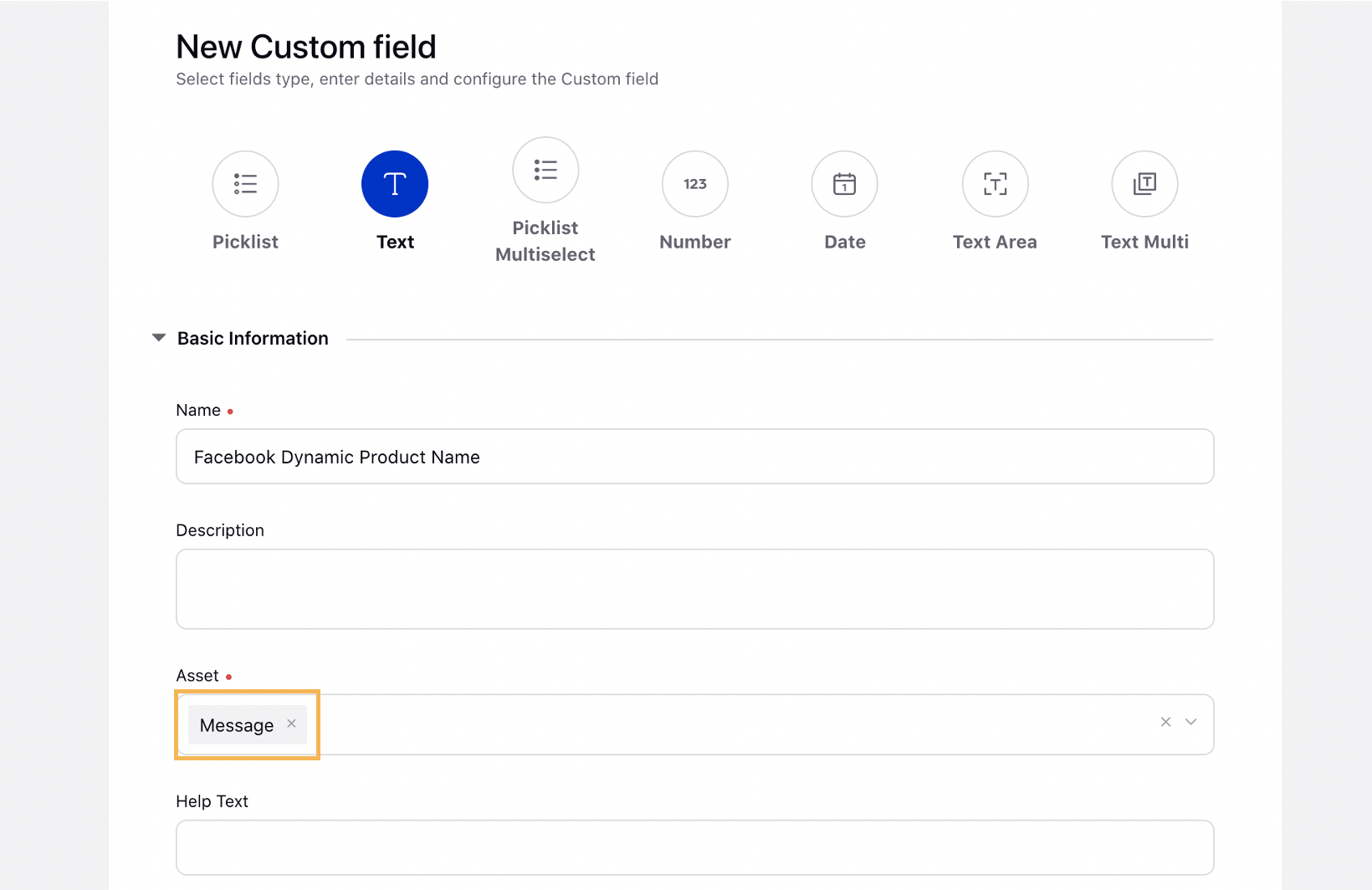Remove the Message tag from Asset
1372x890 pixels.
[x=291, y=724]
